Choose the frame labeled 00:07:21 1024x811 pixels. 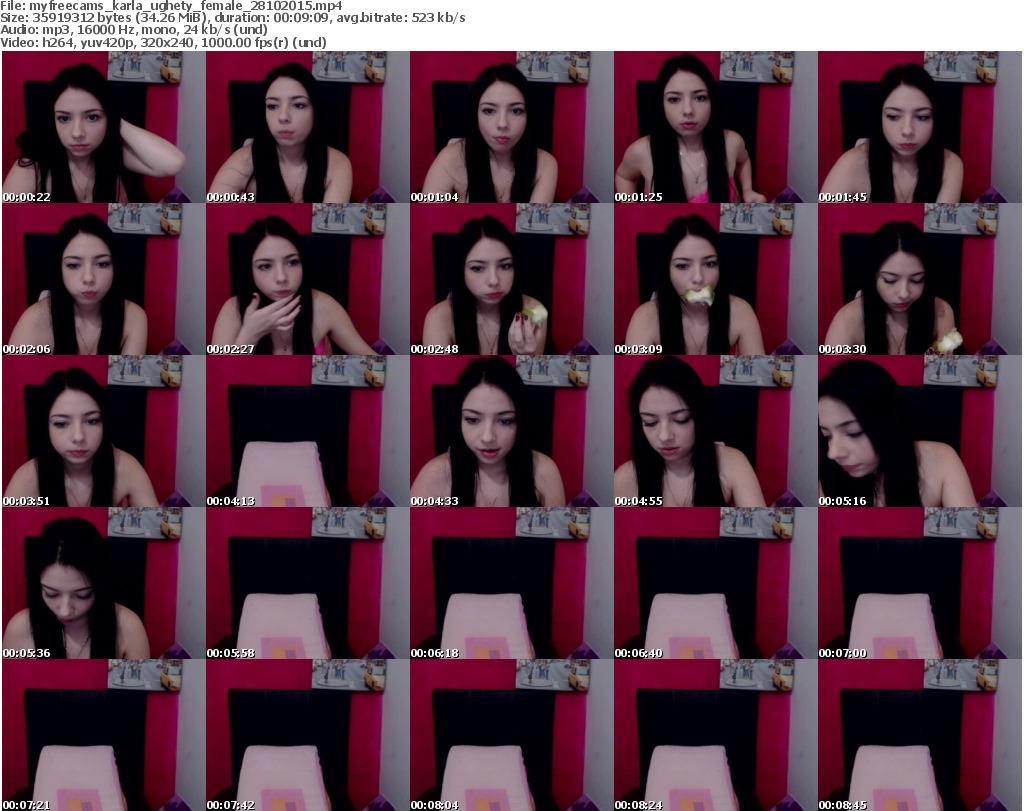(104, 735)
